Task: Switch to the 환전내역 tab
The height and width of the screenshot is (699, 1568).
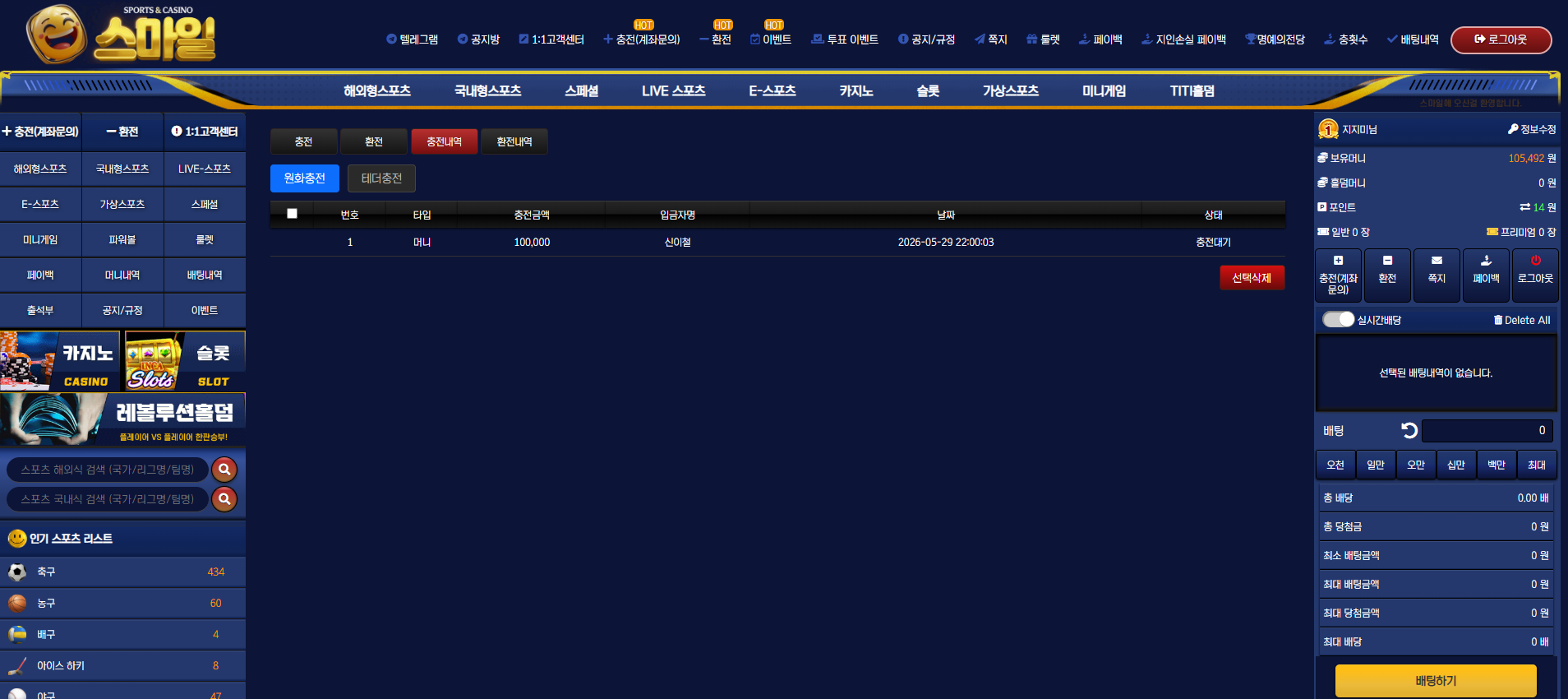Action: pyautogui.click(x=514, y=141)
